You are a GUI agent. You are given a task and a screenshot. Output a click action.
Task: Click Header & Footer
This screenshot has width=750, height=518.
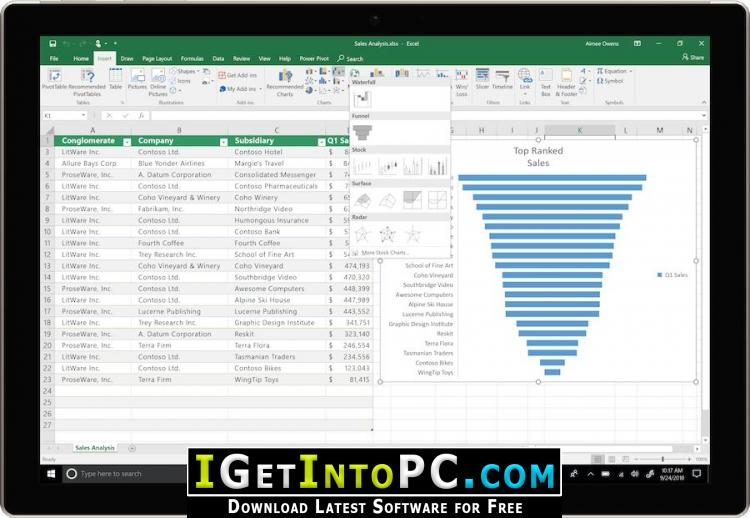pyautogui.click(x=566, y=82)
